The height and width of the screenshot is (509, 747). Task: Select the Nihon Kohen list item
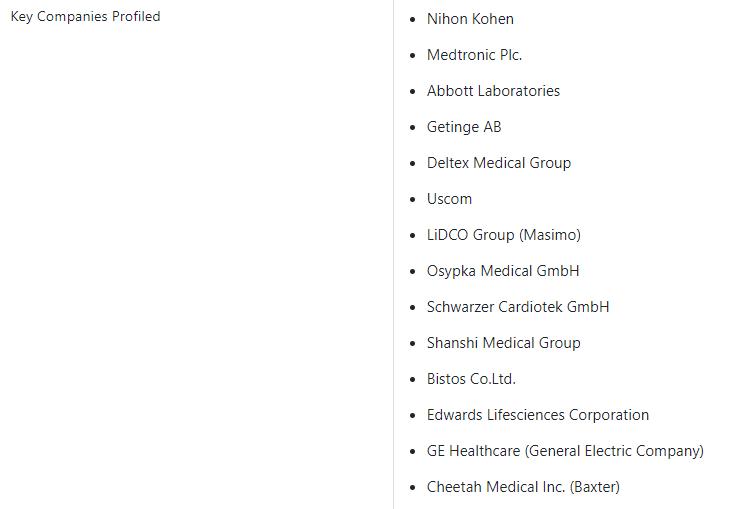(470, 19)
